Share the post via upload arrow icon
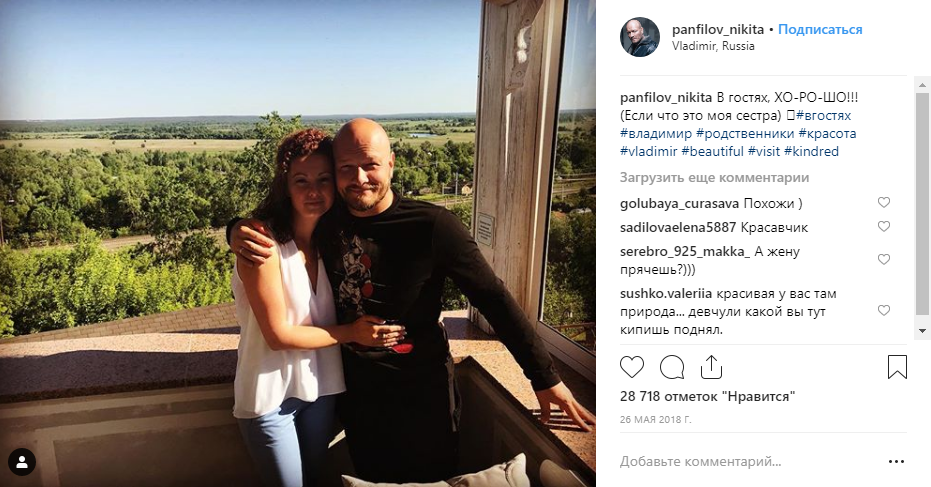Image resolution: width=931 pixels, height=487 pixels. pyautogui.click(x=711, y=367)
